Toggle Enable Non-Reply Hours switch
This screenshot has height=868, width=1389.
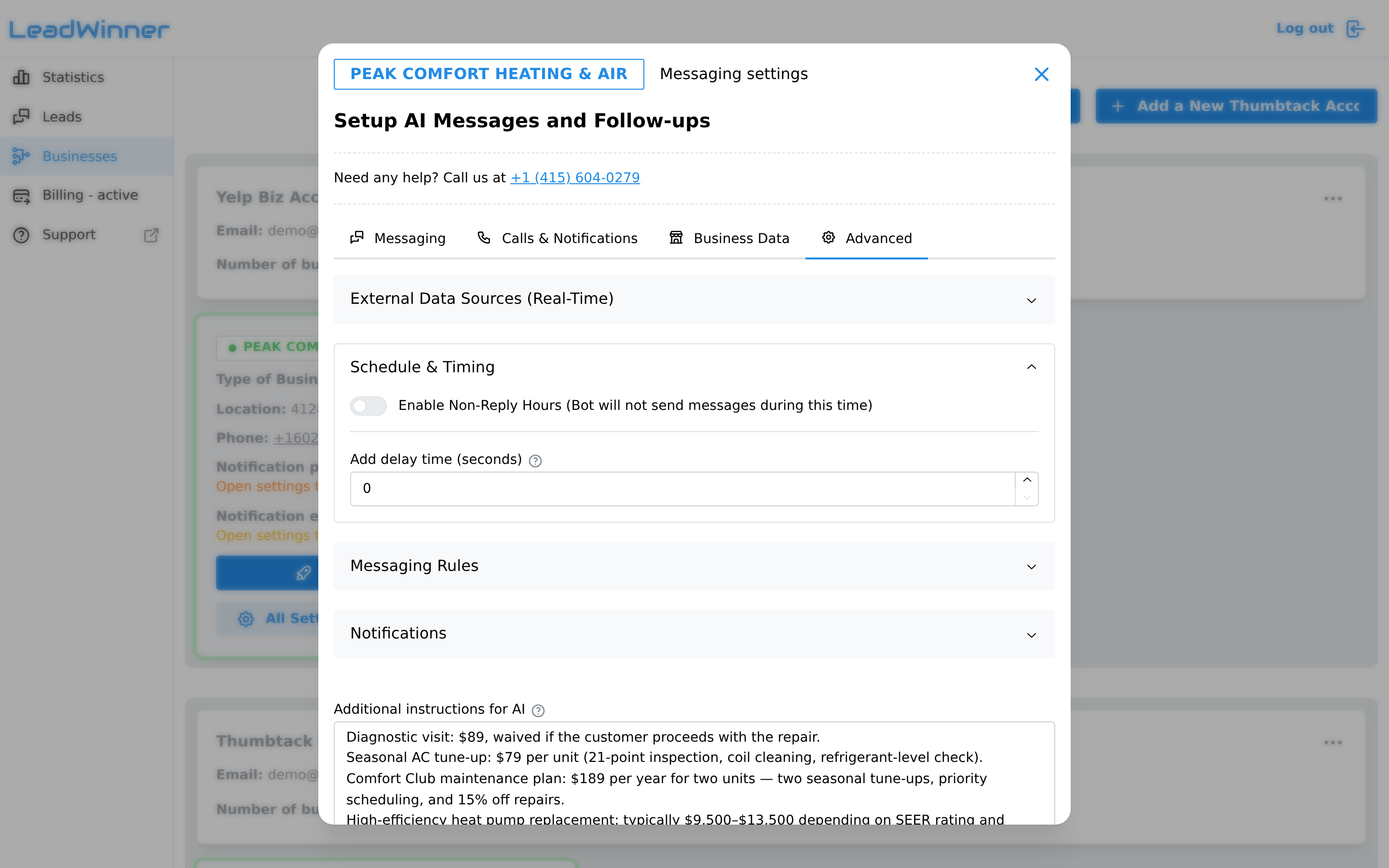point(368,406)
